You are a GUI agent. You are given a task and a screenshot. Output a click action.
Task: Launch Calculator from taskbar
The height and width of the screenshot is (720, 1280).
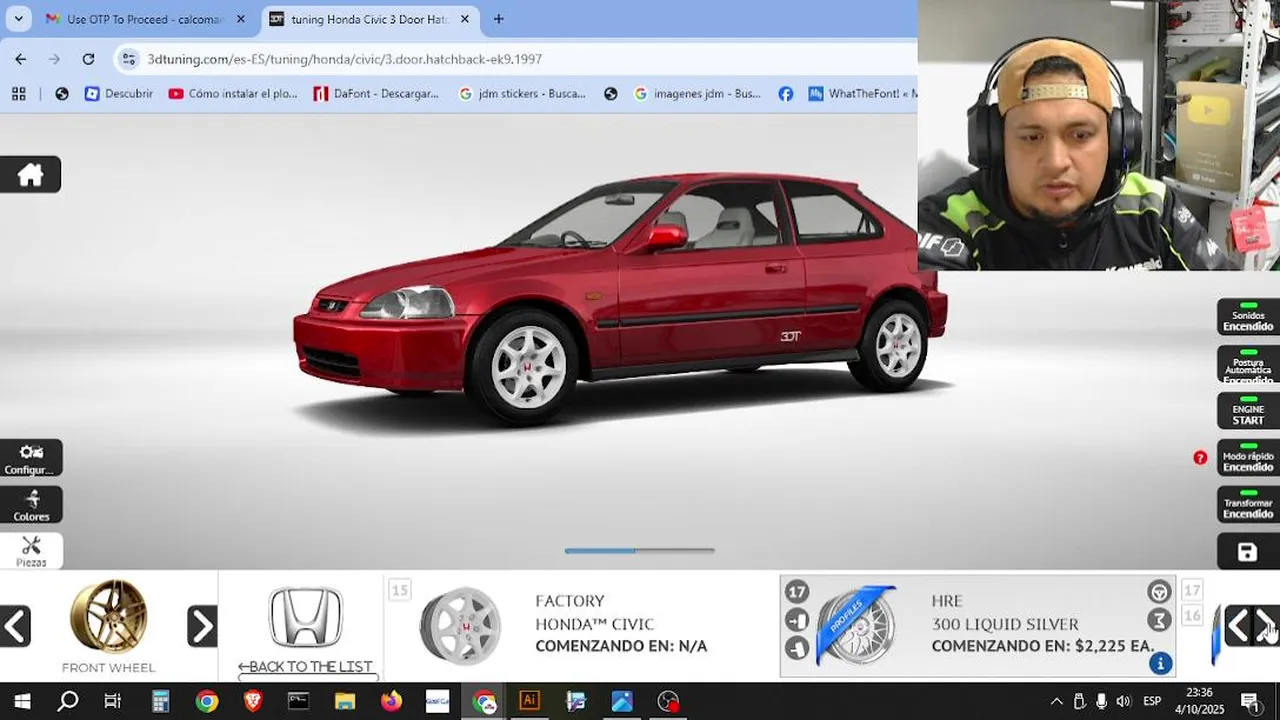(x=160, y=701)
